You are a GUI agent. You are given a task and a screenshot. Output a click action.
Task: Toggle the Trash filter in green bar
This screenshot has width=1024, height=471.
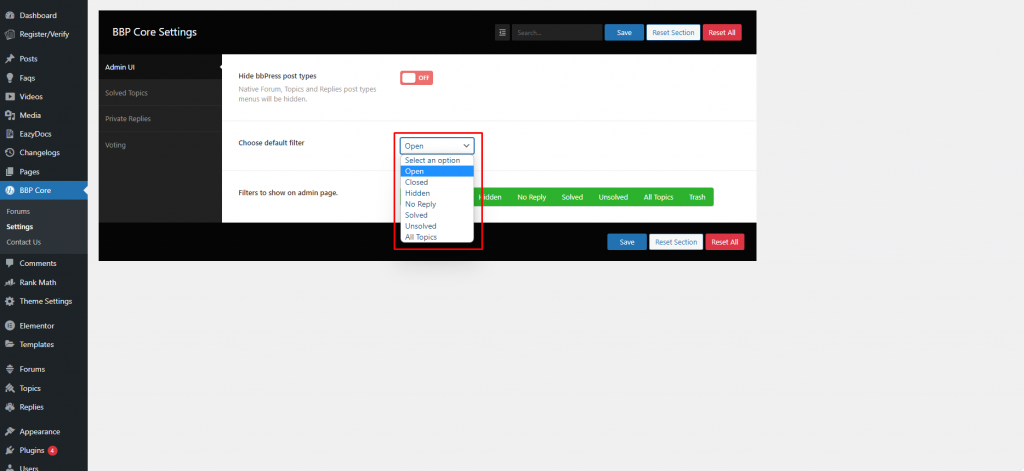697,197
